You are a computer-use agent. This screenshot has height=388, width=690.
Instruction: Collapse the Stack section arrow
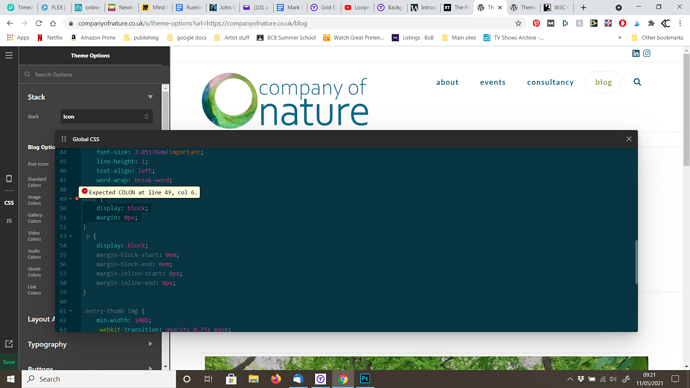click(x=150, y=97)
